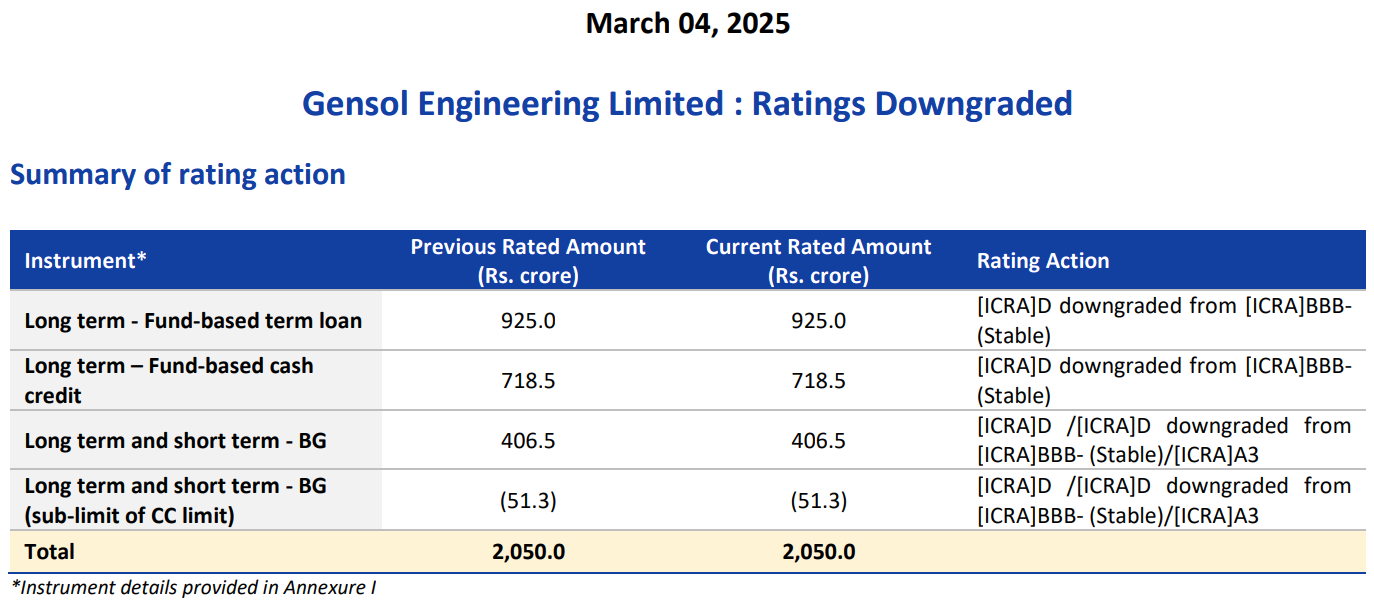This screenshot has width=1374, height=606.
Task: Click current amount 925.0 for term loan
Action: [818, 321]
